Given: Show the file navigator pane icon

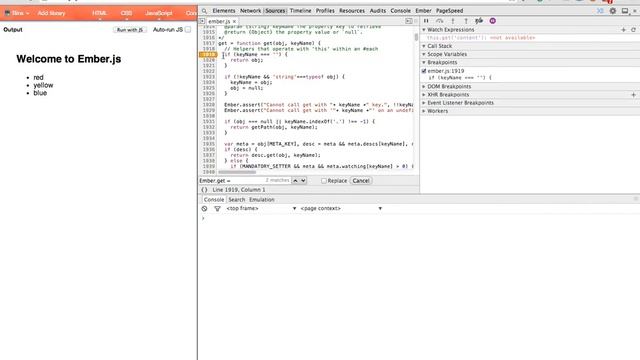Looking at the screenshot, I should pyautogui.click(x=202, y=21).
